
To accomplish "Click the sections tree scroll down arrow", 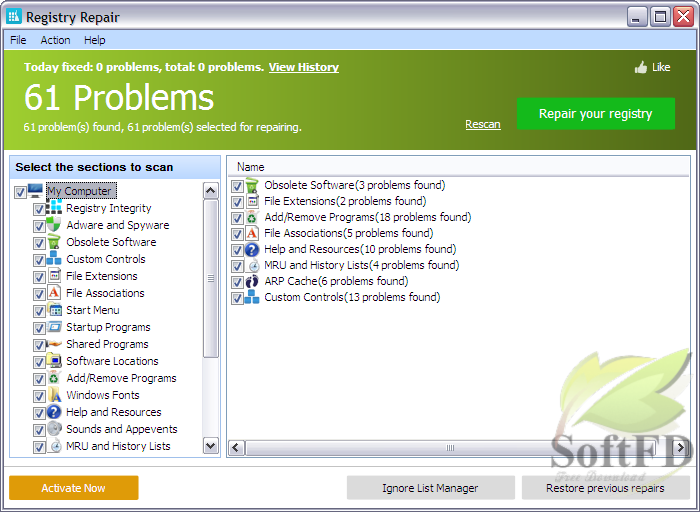I will pos(211,445).
